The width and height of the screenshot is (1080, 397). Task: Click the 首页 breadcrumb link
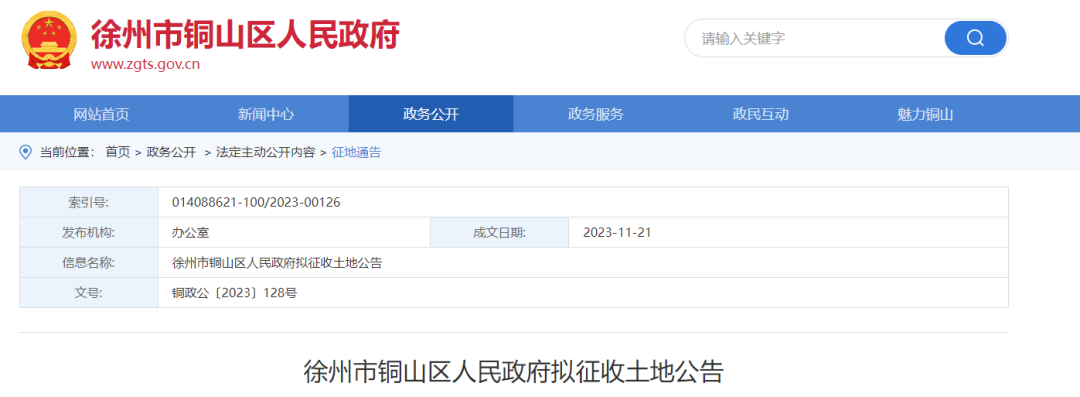117,152
